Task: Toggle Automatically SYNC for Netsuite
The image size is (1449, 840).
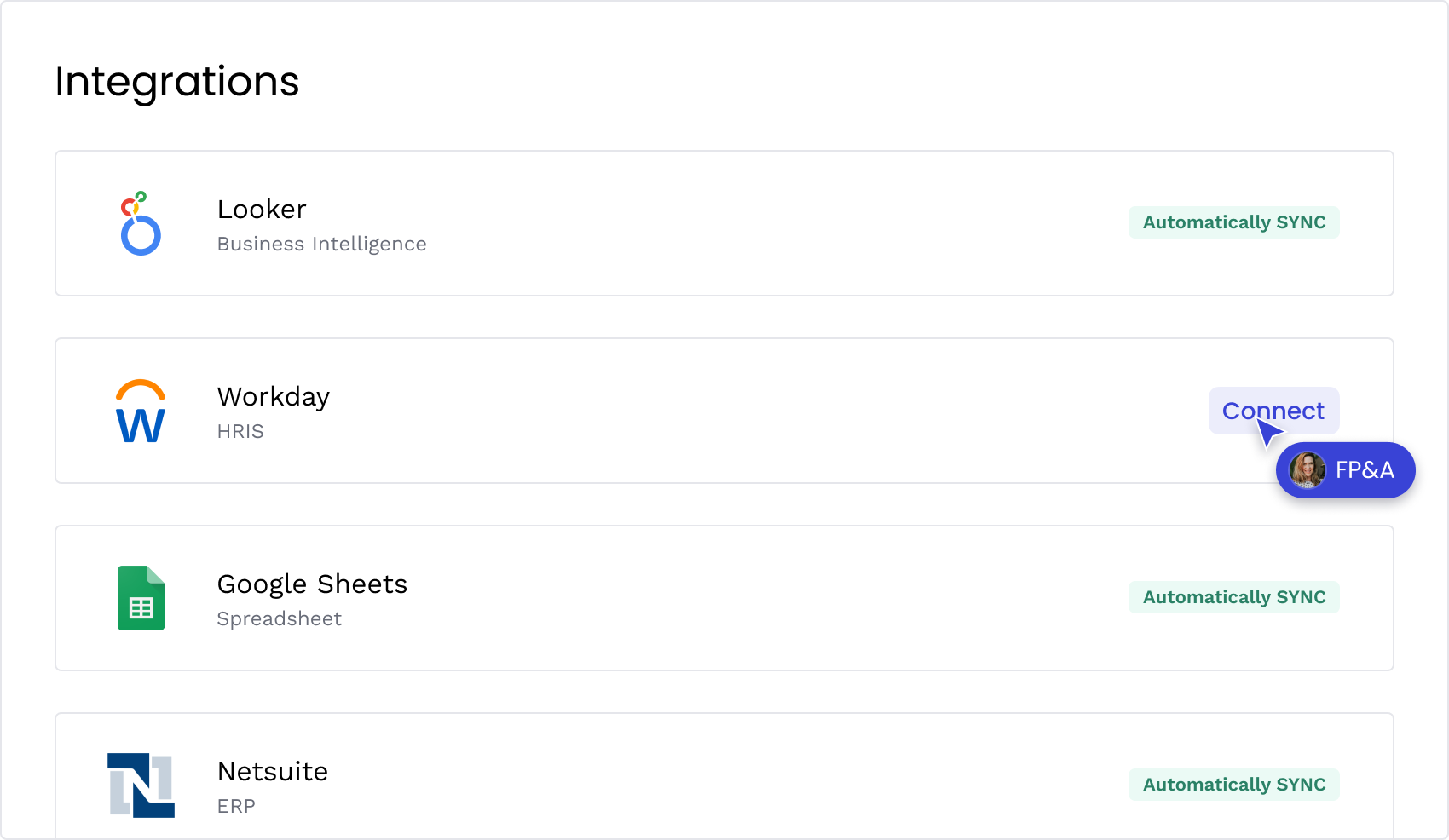Action: pyautogui.click(x=1233, y=784)
